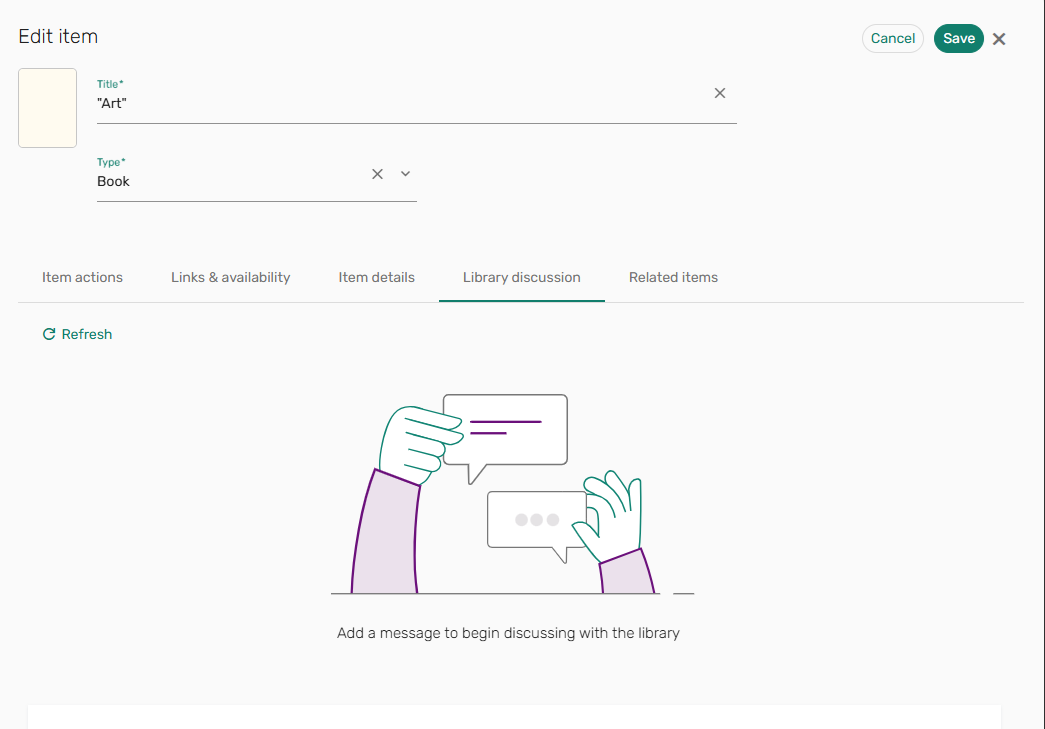Cancel editing the item
Screen dimensions: 1045x729
click(893, 39)
